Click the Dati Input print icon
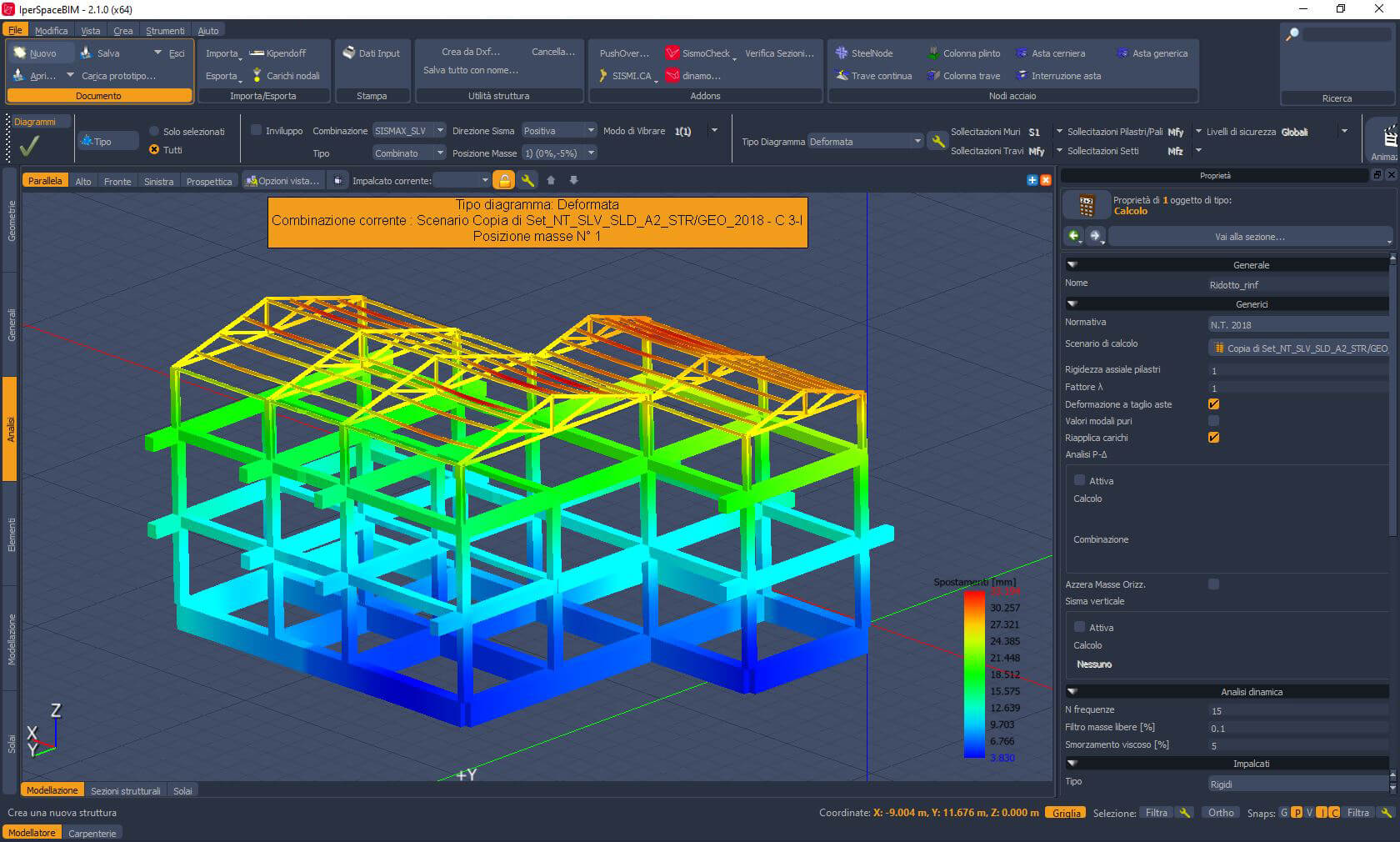The height and width of the screenshot is (842, 1400). click(x=349, y=53)
